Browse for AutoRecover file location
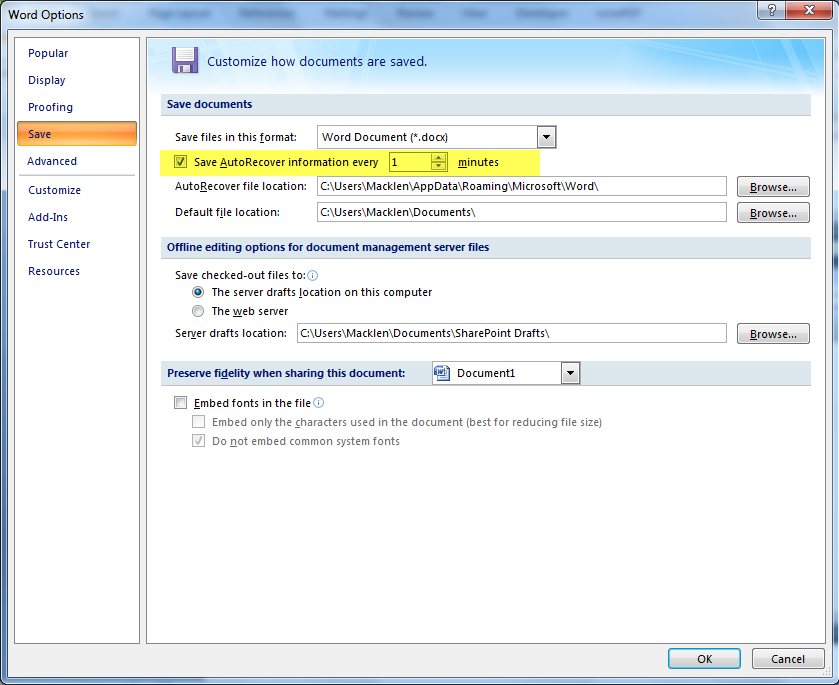 tap(773, 187)
